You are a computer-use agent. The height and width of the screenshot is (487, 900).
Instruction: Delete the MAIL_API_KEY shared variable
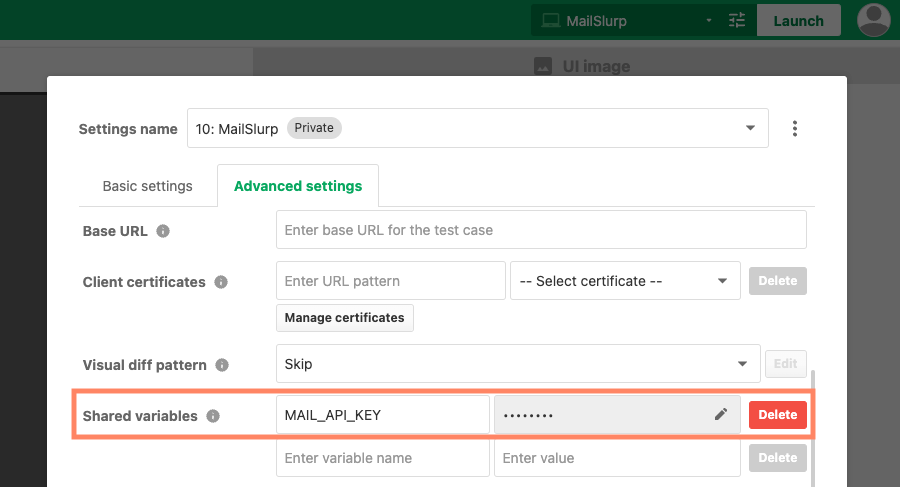tap(778, 415)
